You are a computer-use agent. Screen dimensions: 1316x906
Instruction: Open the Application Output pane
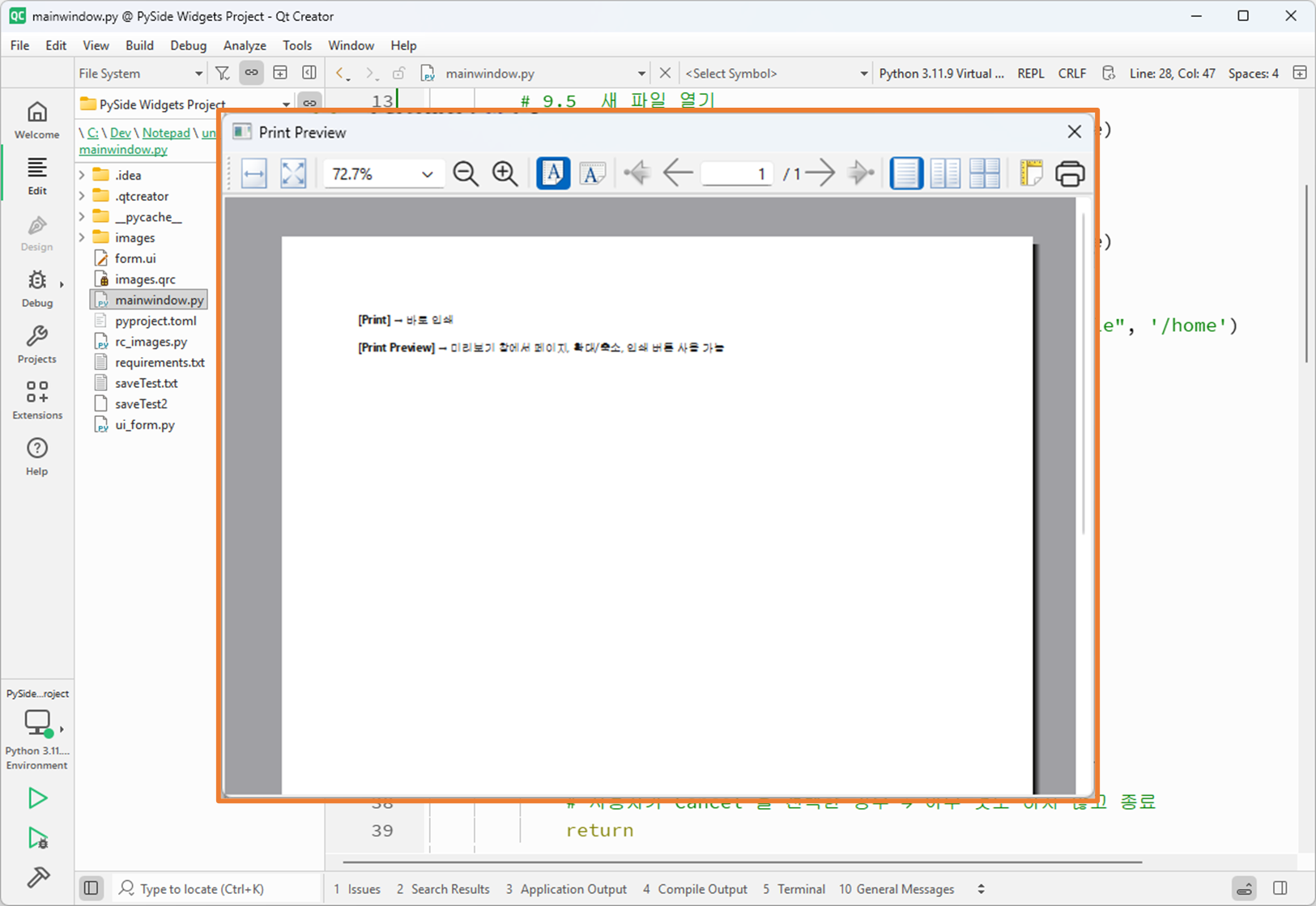[566, 889]
